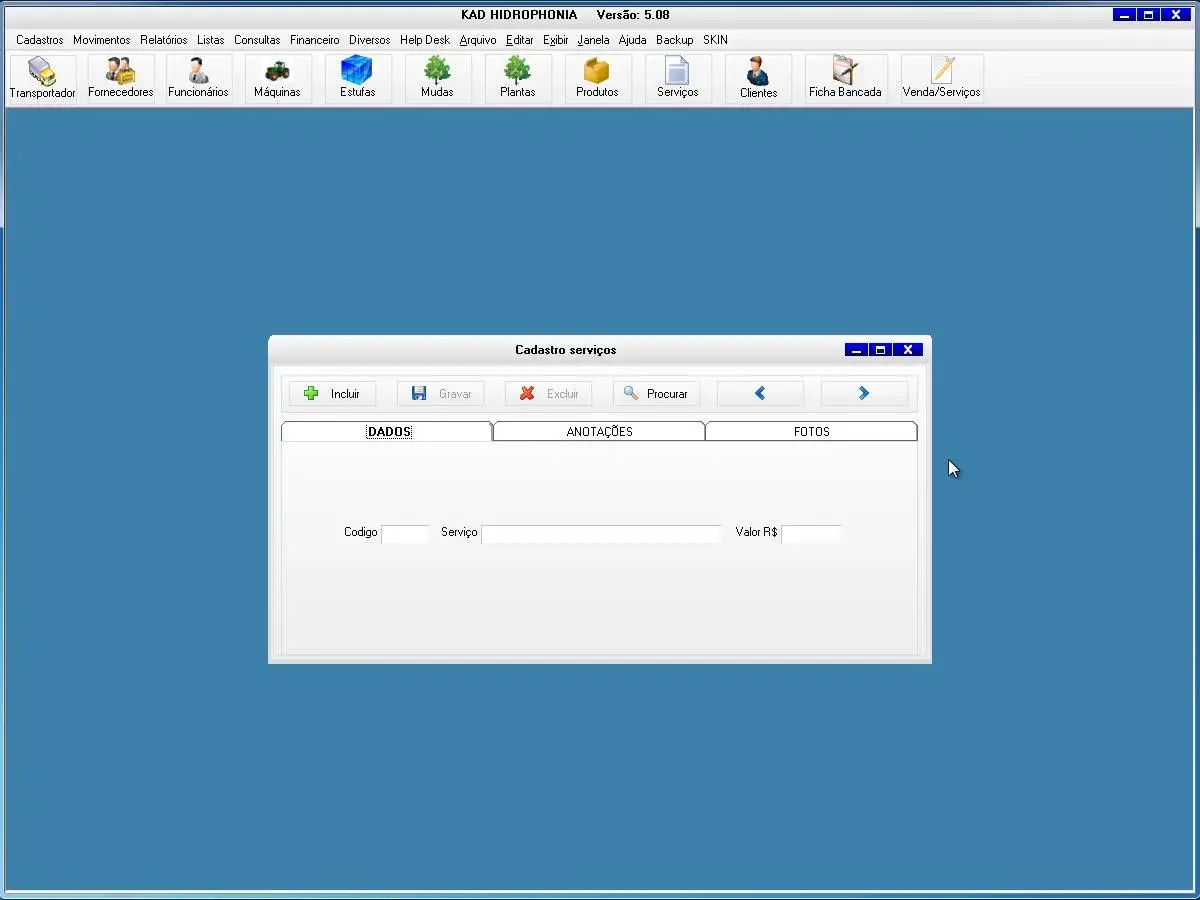1200x900 pixels.
Task: Click the Procurar search button
Action: 656,393
